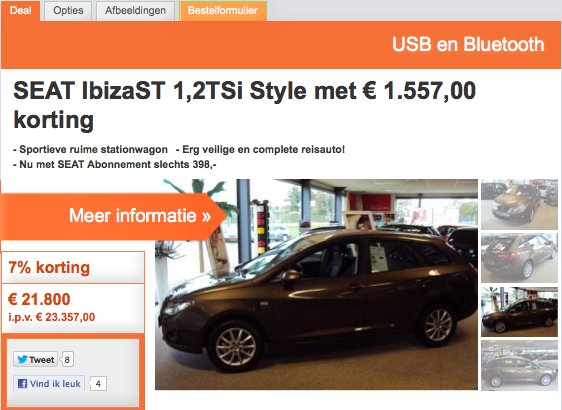This screenshot has width=562, height=410.
Task: Click the Facebook logo icon
Action: 22,383
